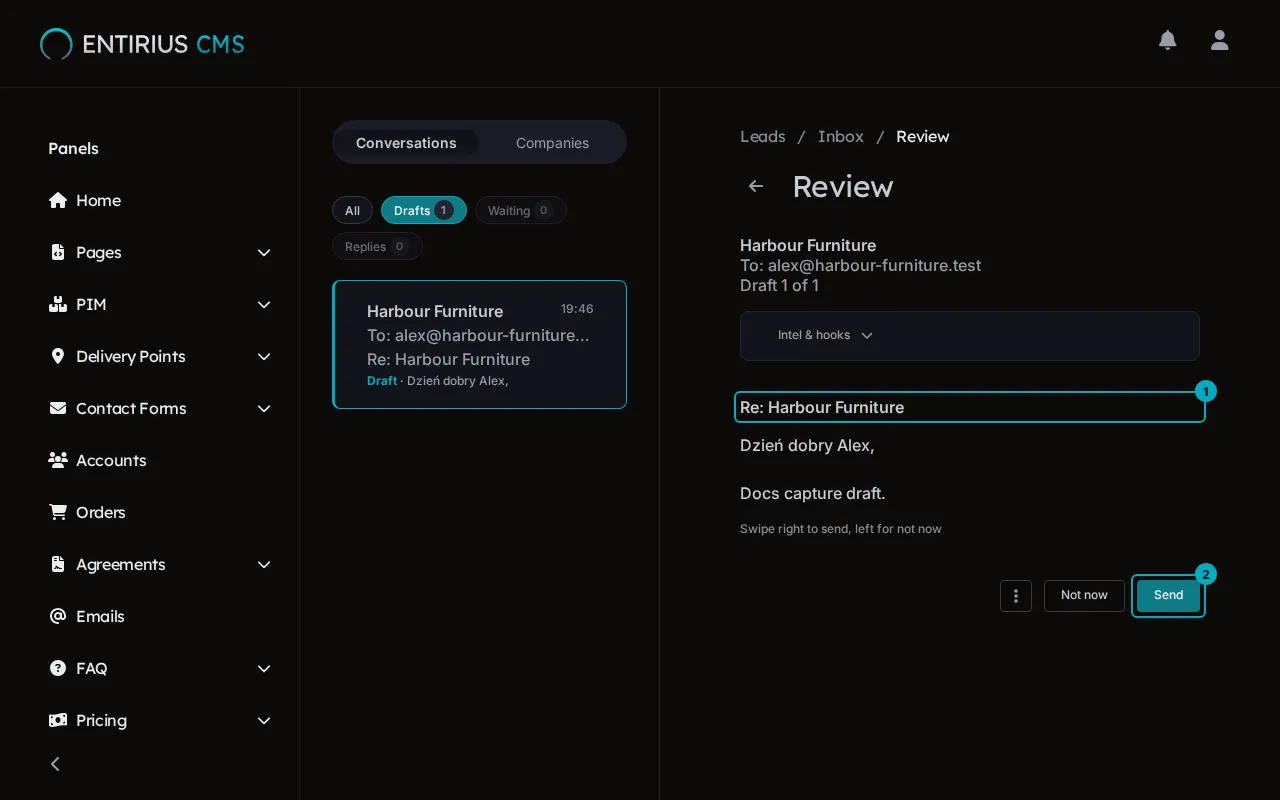The height and width of the screenshot is (800, 1280).
Task: Expand the Pricing submenu chevron
Action: point(264,720)
